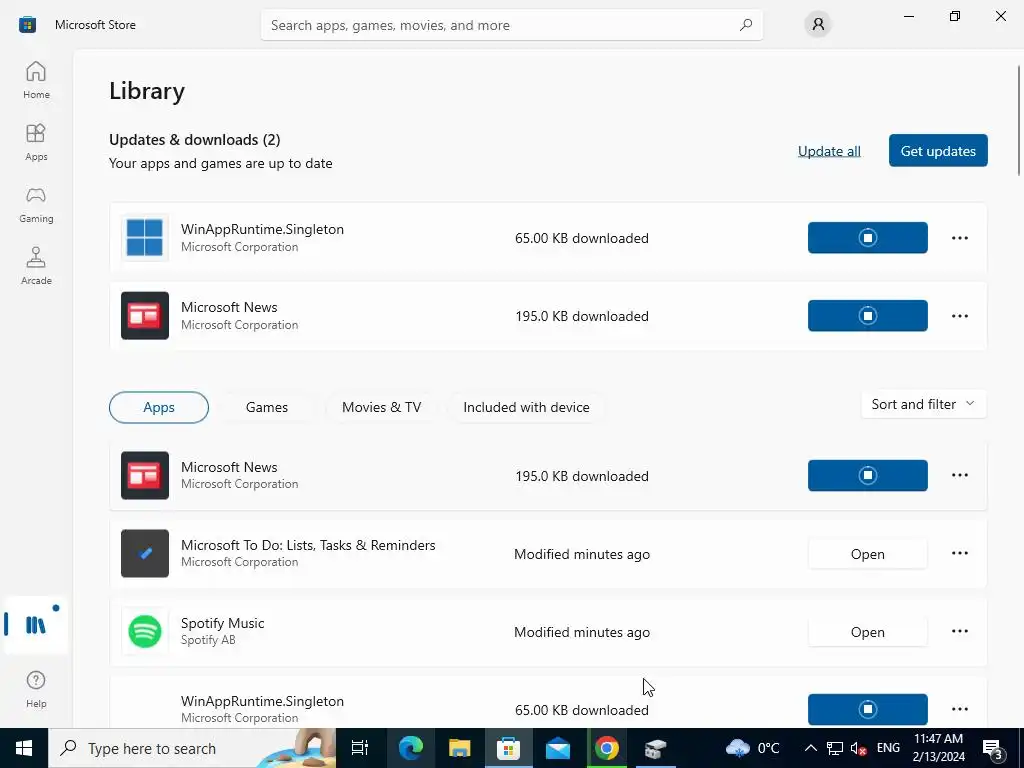This screenshot has height=768, width=1024.
Task: Click Microsoft News thumbnail in Apps list
Action: (x=144, y=475)
